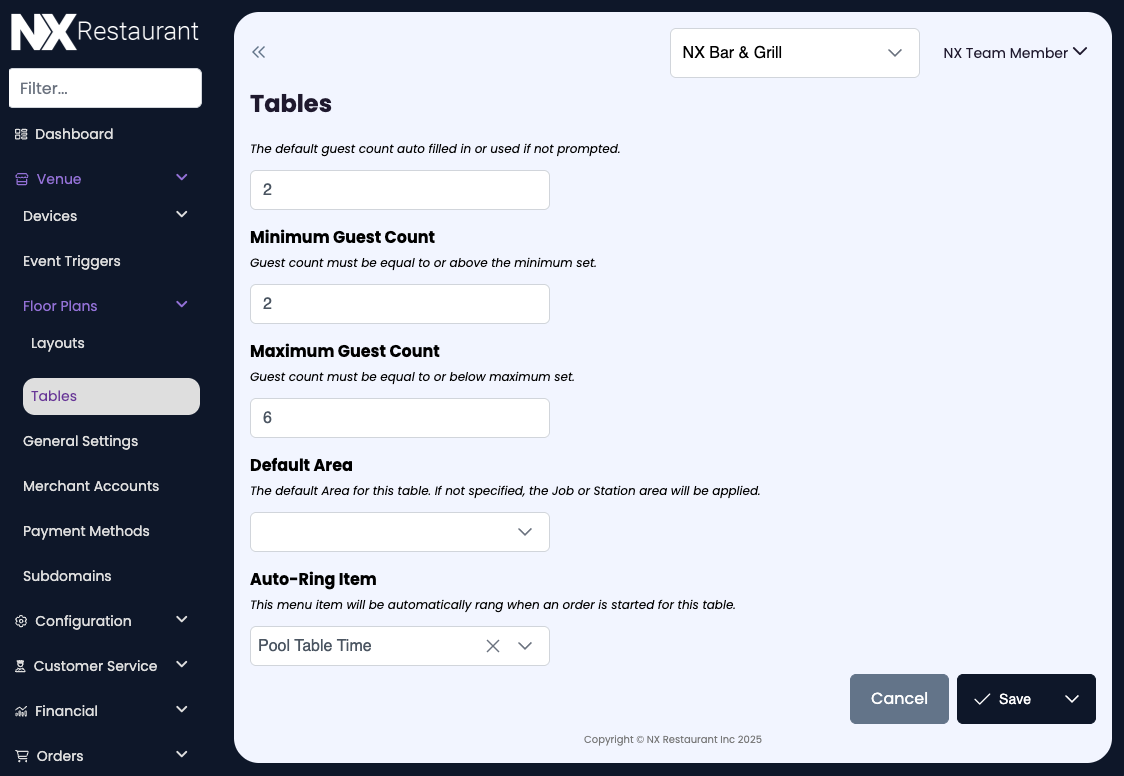Click the Financial chart icon
Viewport: 1124px width, 776px height.
pyautogui.click(x=21, y=711)
